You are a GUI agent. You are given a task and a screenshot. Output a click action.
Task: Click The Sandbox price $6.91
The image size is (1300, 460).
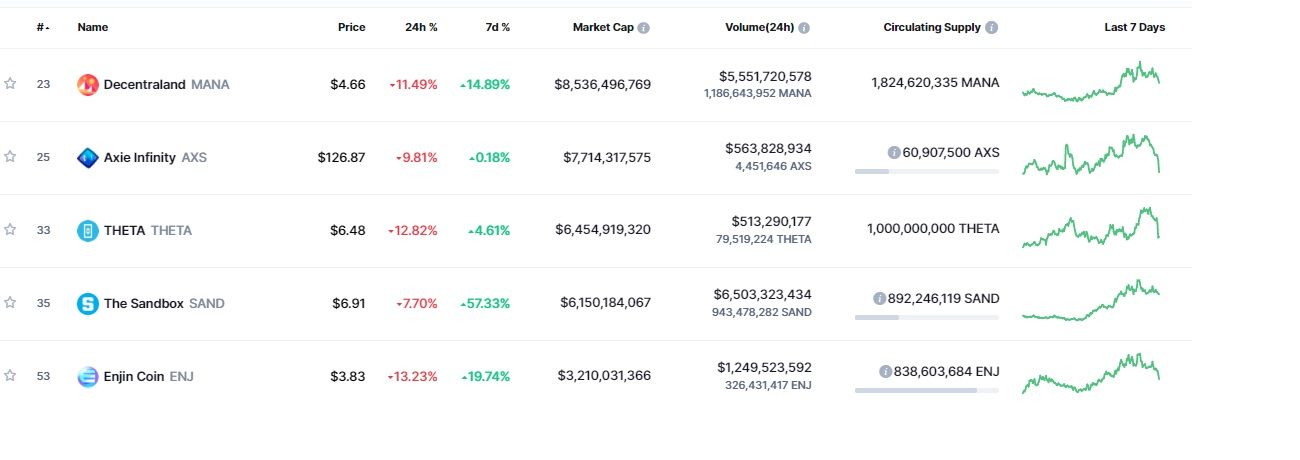pyautogui.click(x=348, y=304)
